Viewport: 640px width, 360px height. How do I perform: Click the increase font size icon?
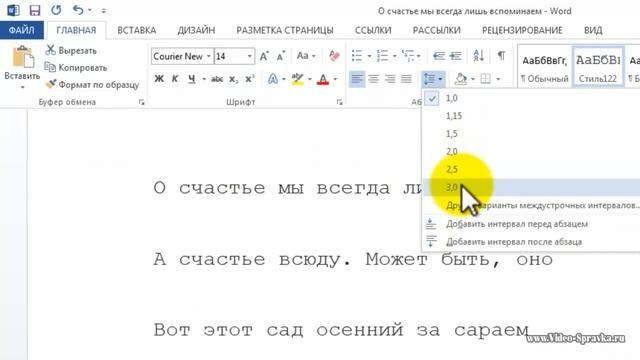pos(264,56)
